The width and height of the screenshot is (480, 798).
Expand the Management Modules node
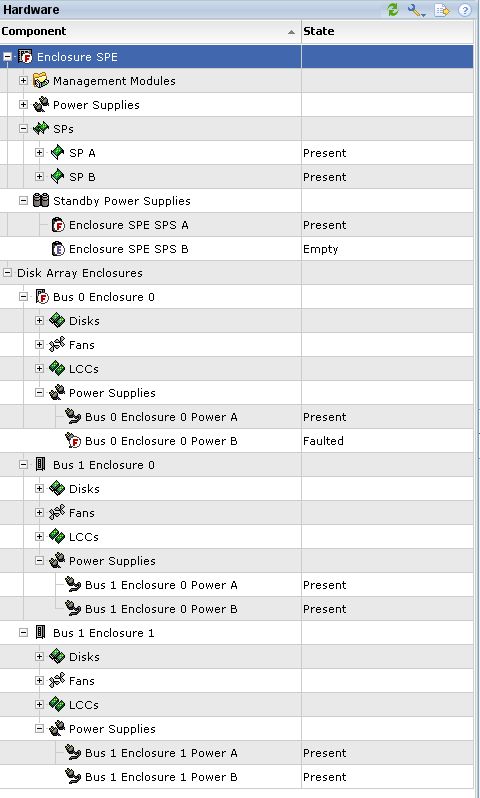23,80
